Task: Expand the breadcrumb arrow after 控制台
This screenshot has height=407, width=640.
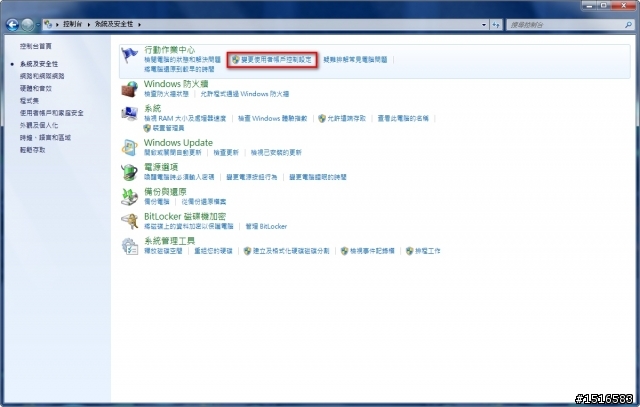Action: (89, 24)
